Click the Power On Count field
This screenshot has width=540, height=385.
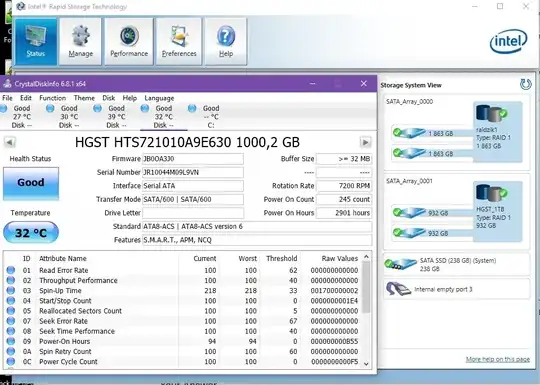[344, 199]
